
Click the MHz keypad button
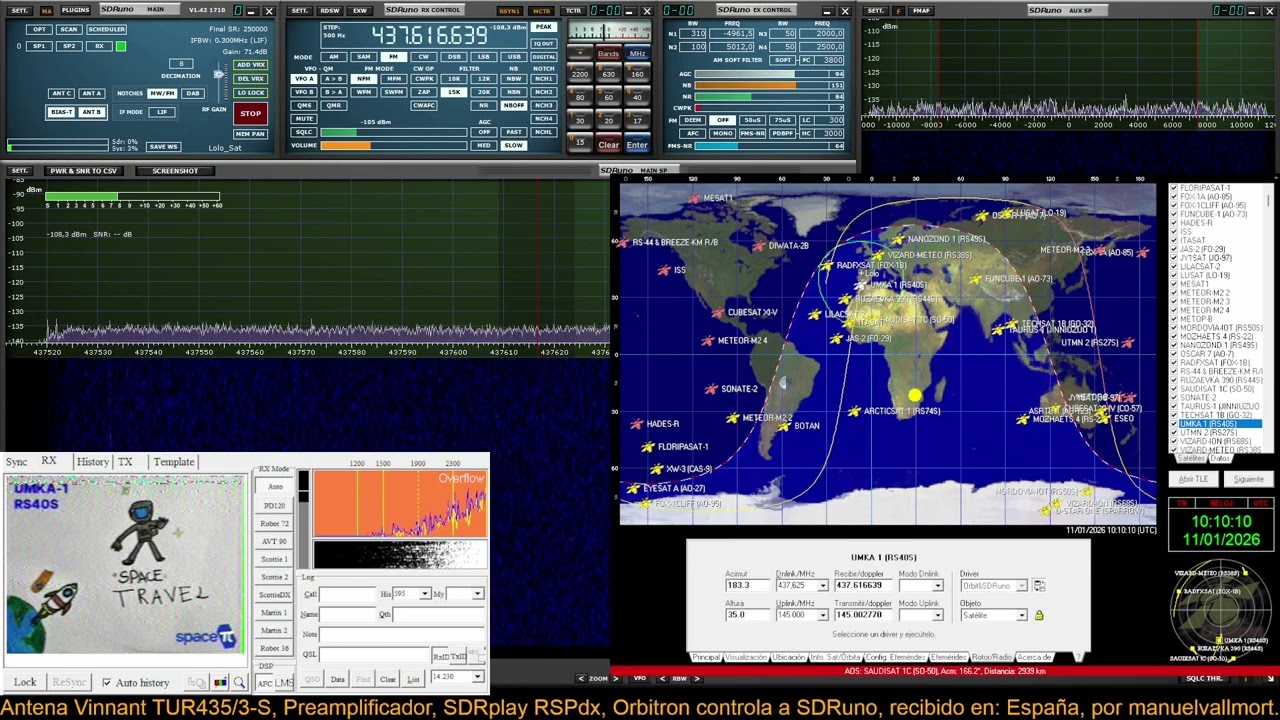coord(637,54)
